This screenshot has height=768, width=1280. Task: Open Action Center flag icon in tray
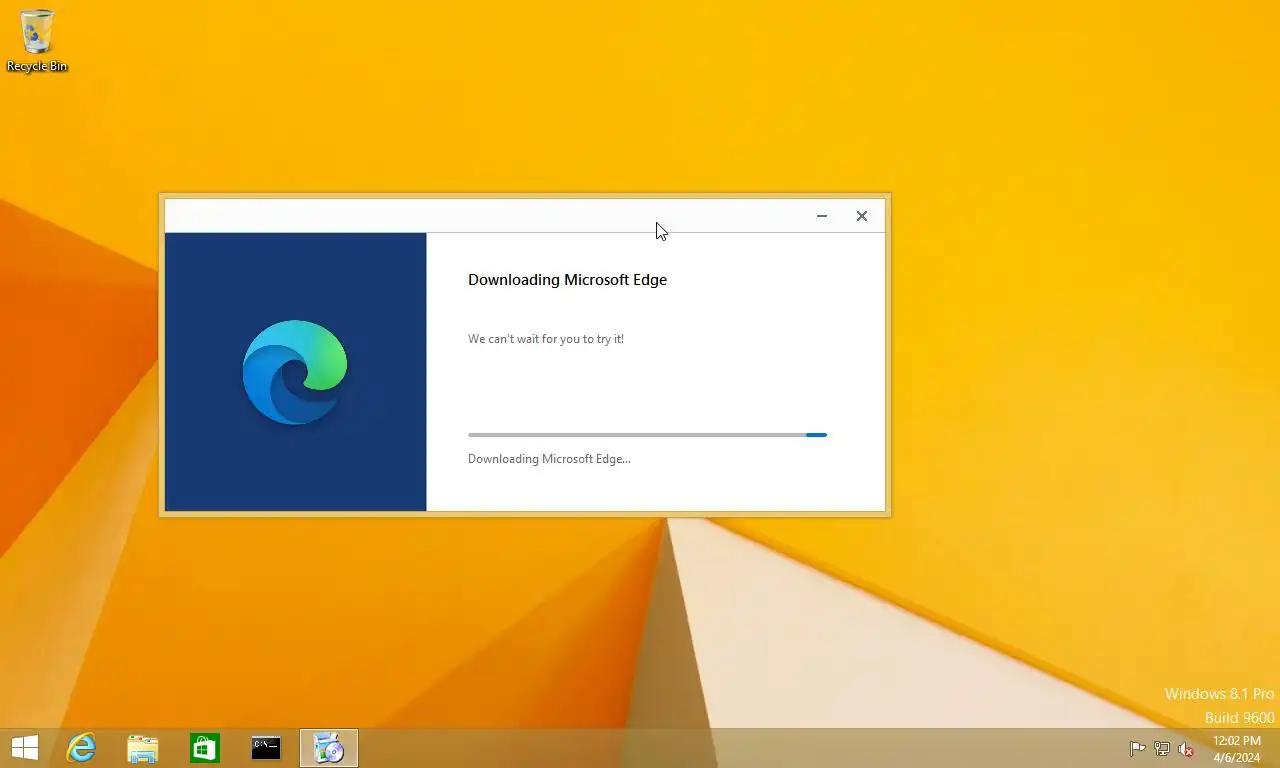click(x=1137, y=749)
